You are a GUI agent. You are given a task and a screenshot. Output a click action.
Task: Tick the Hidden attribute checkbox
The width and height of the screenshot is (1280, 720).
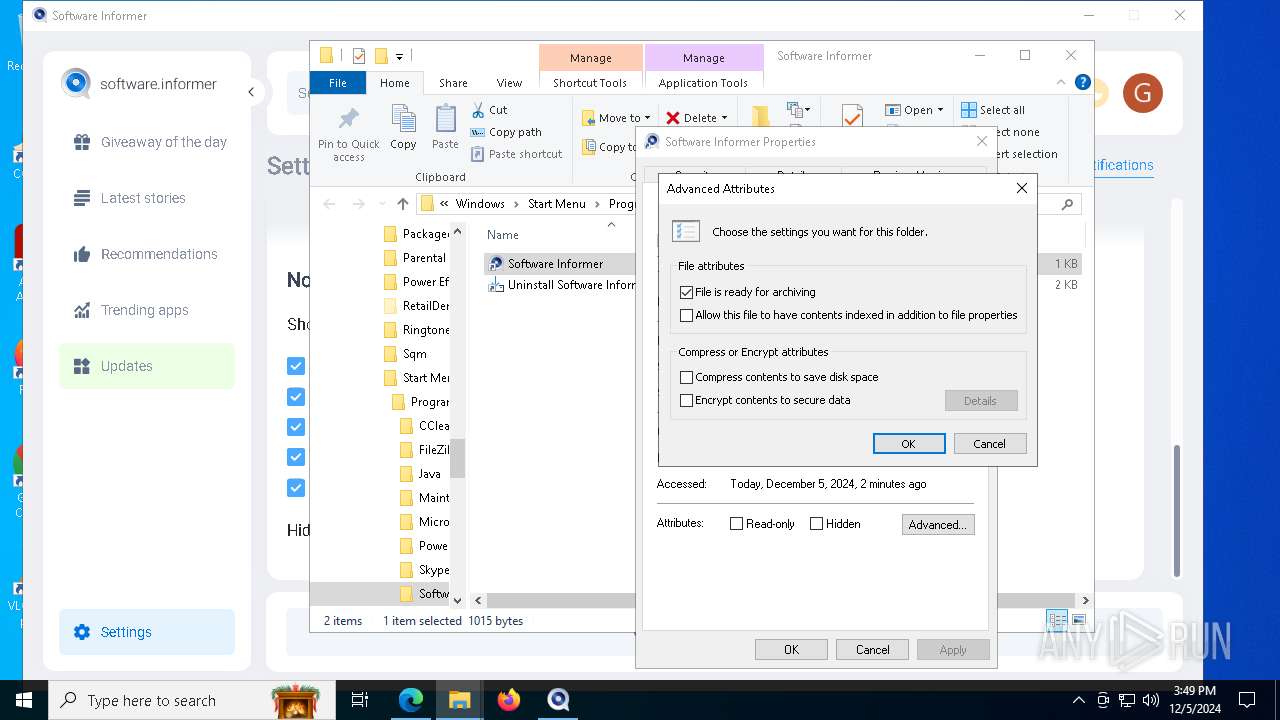click(x=817, y=524)
